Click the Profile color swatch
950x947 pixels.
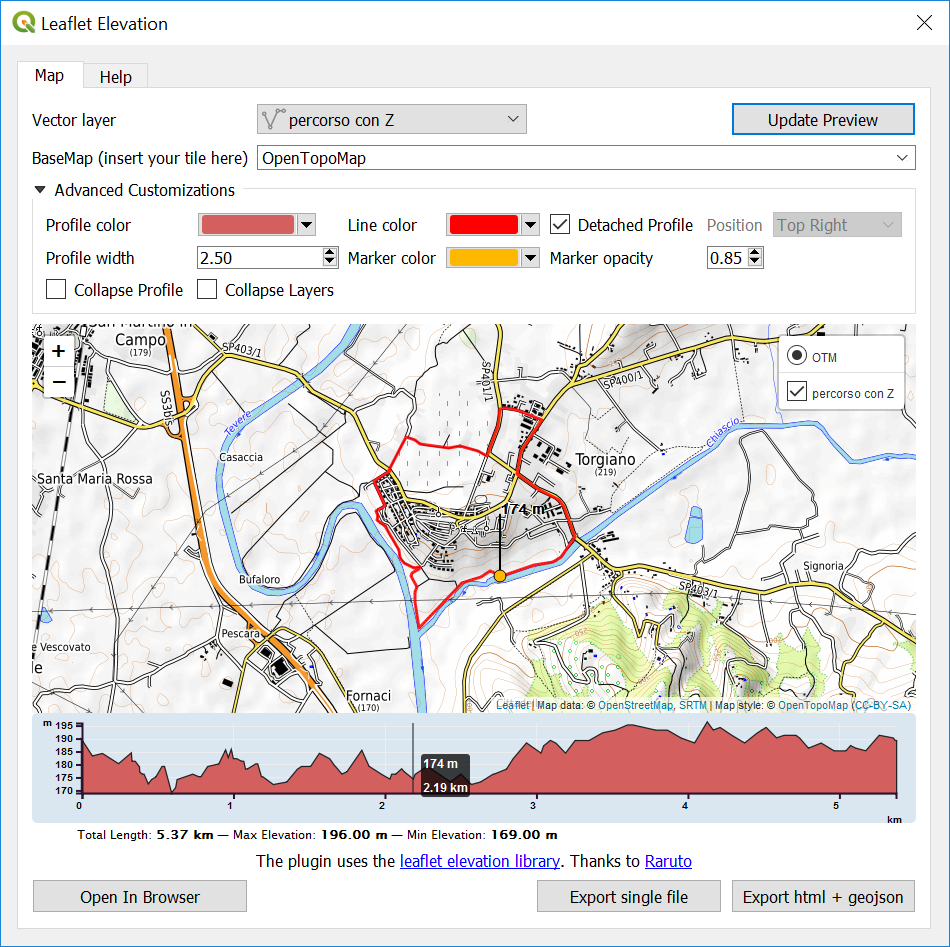[248, 225]
